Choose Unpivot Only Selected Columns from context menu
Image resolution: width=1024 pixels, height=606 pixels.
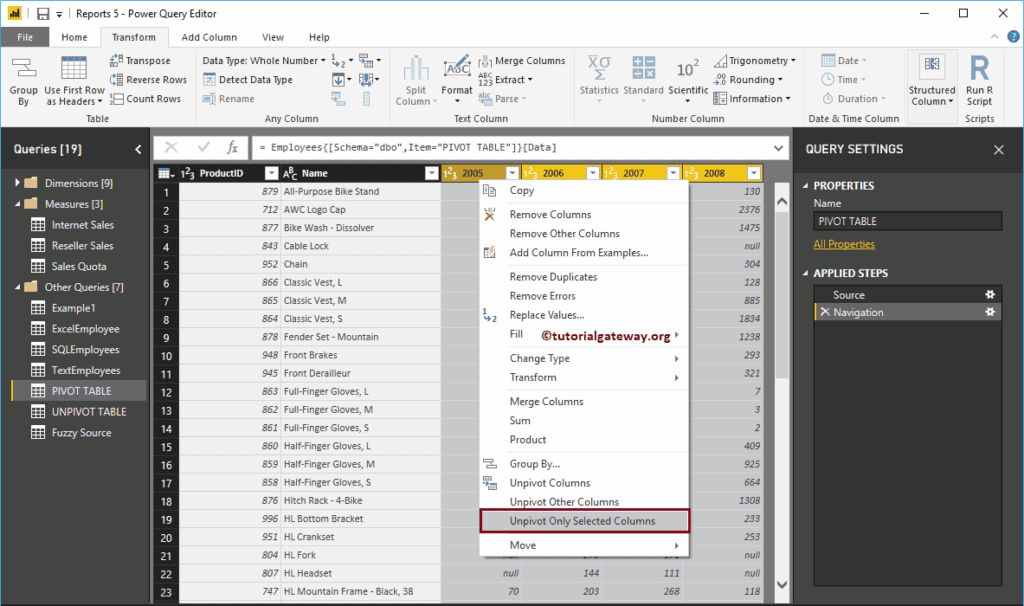pos(584,520)
